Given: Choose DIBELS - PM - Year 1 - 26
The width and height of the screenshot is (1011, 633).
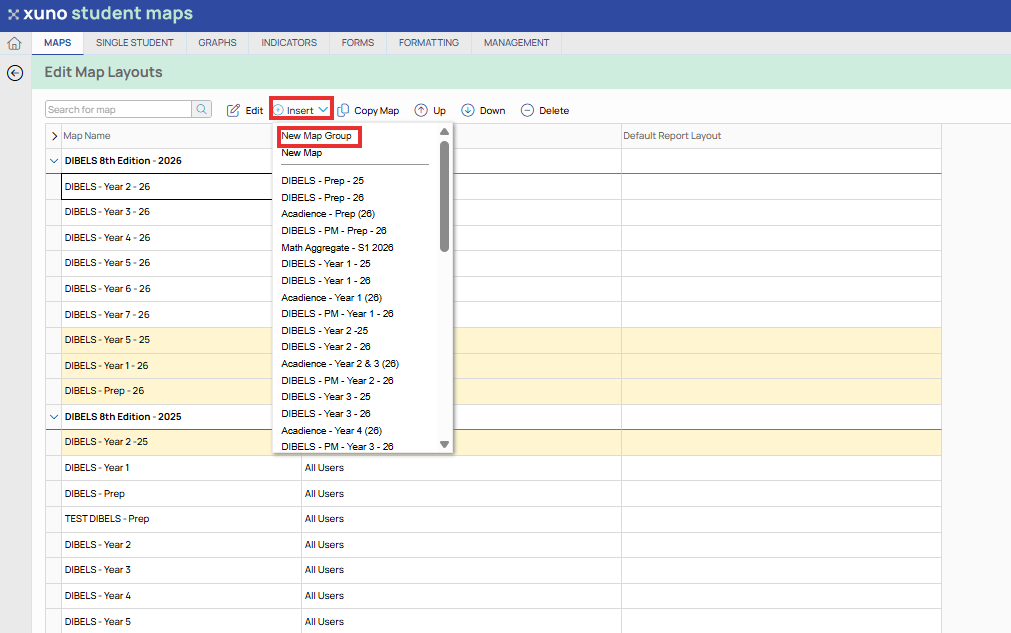Looking at the screenshot, I should pos(337,313).
